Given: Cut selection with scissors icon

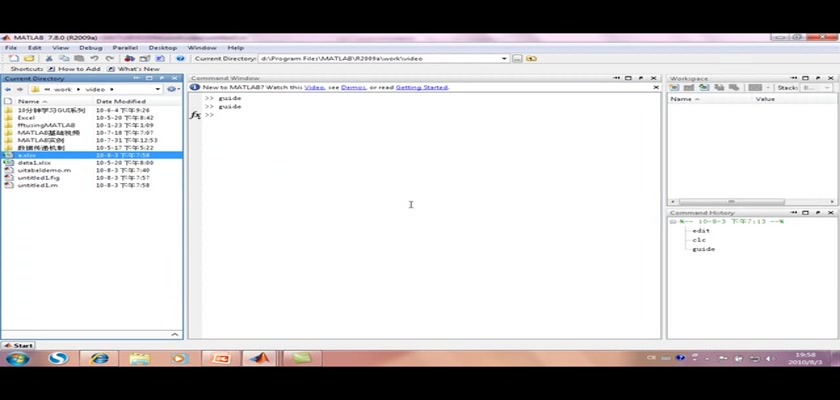Looking at the screenshot, I should [49, 58].
